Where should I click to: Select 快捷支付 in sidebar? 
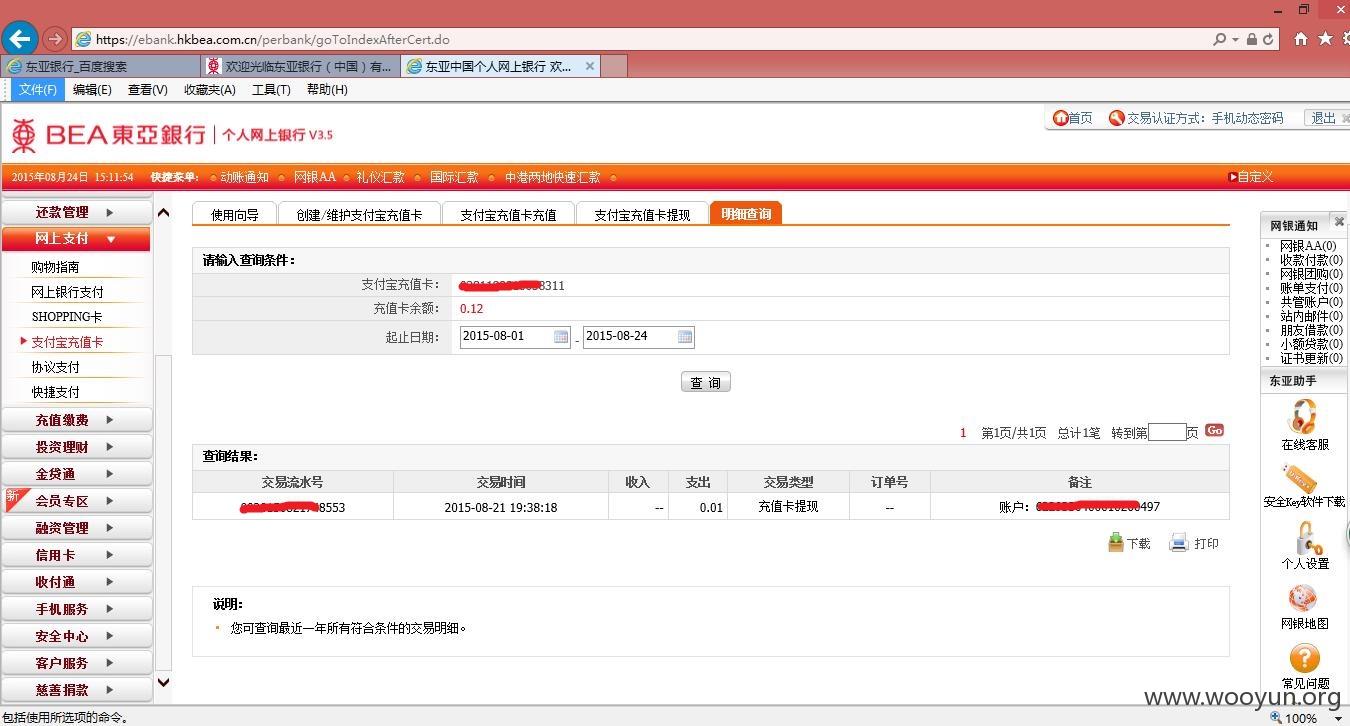pyautogui.click(x=55, y=392)
